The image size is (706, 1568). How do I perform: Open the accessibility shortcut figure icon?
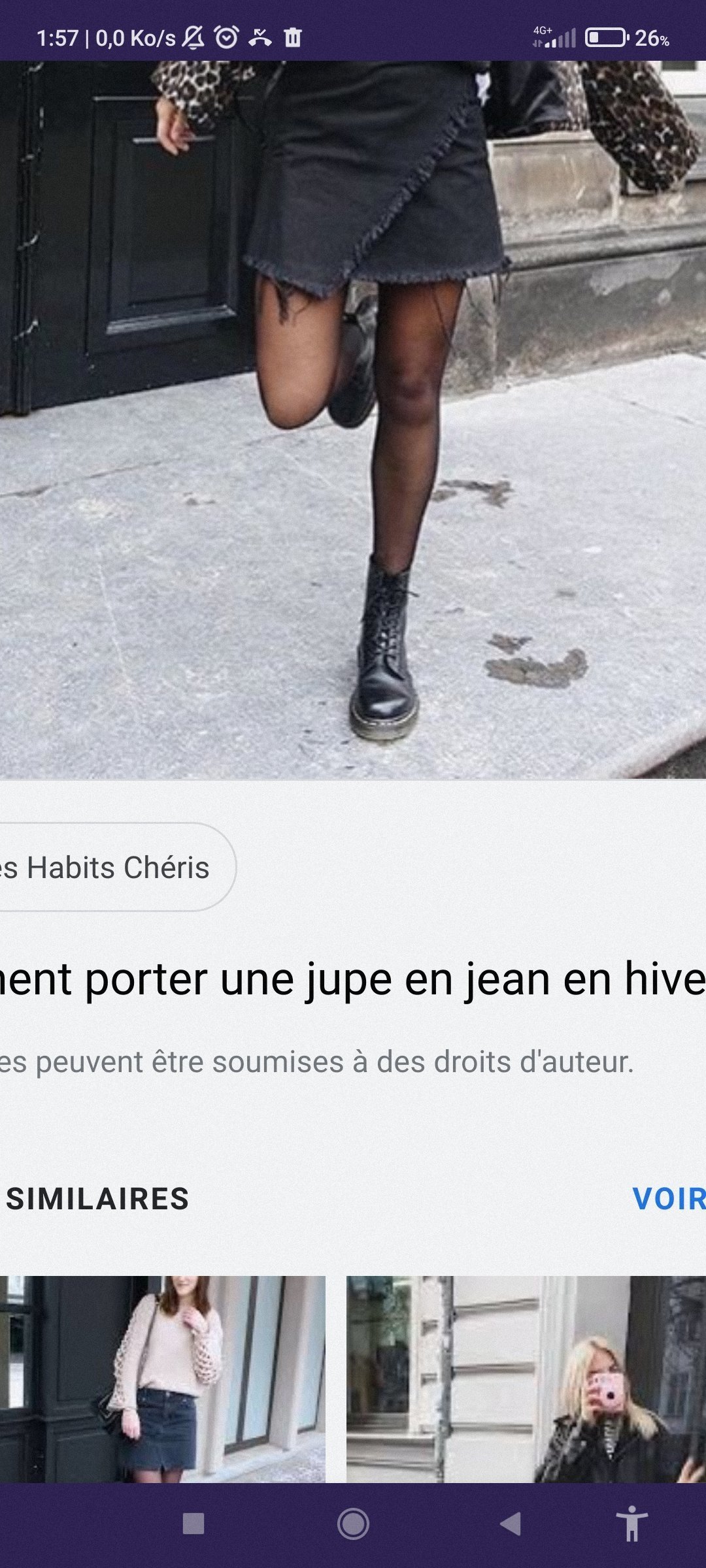(631, 1523)
